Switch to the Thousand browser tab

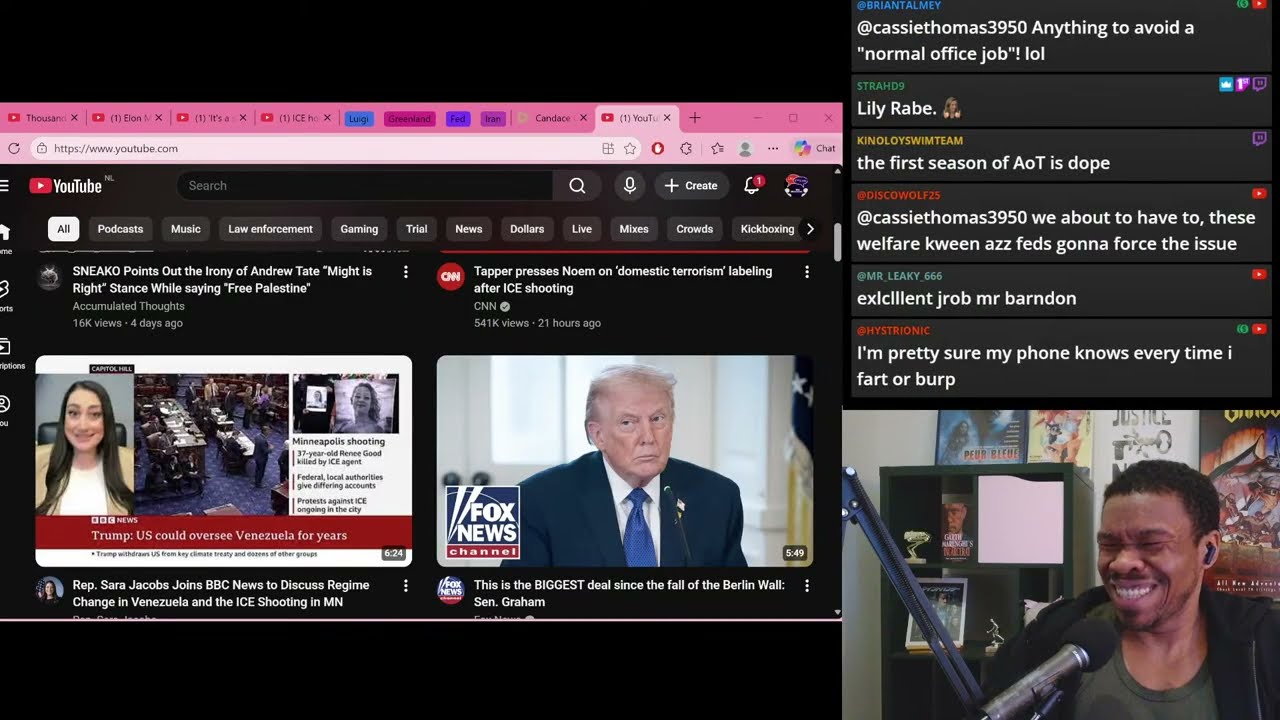coord(41,118)
